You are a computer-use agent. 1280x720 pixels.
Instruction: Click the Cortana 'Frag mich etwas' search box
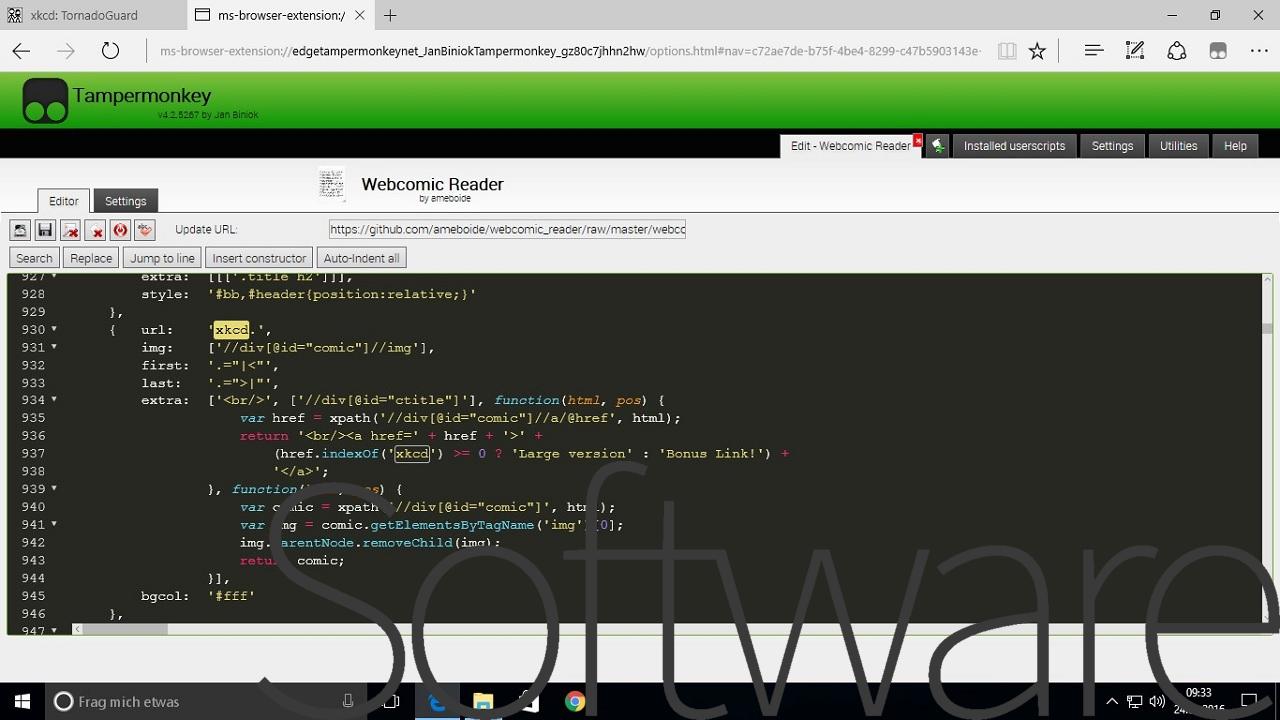tap(206, 701)
